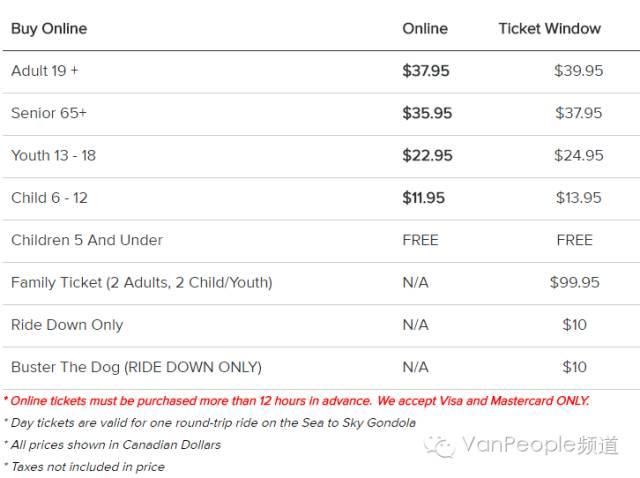
Task: Click the Buy Online column header
Action: pyautogui.click(x=49, y=29)
